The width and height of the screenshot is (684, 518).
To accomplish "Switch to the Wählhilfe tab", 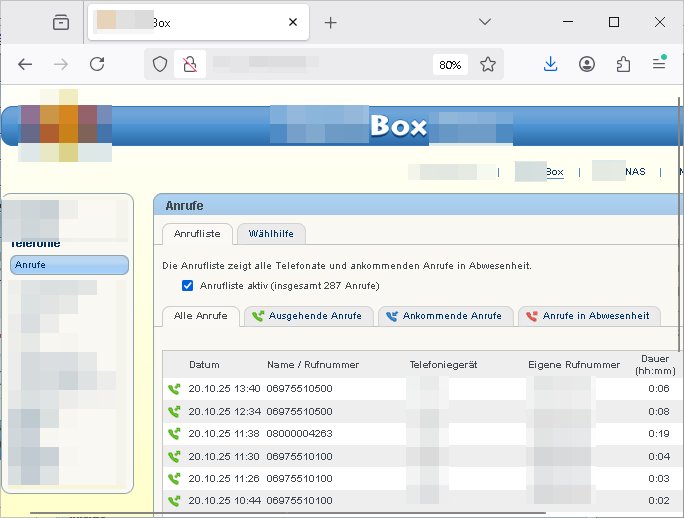I will [271, 234].
